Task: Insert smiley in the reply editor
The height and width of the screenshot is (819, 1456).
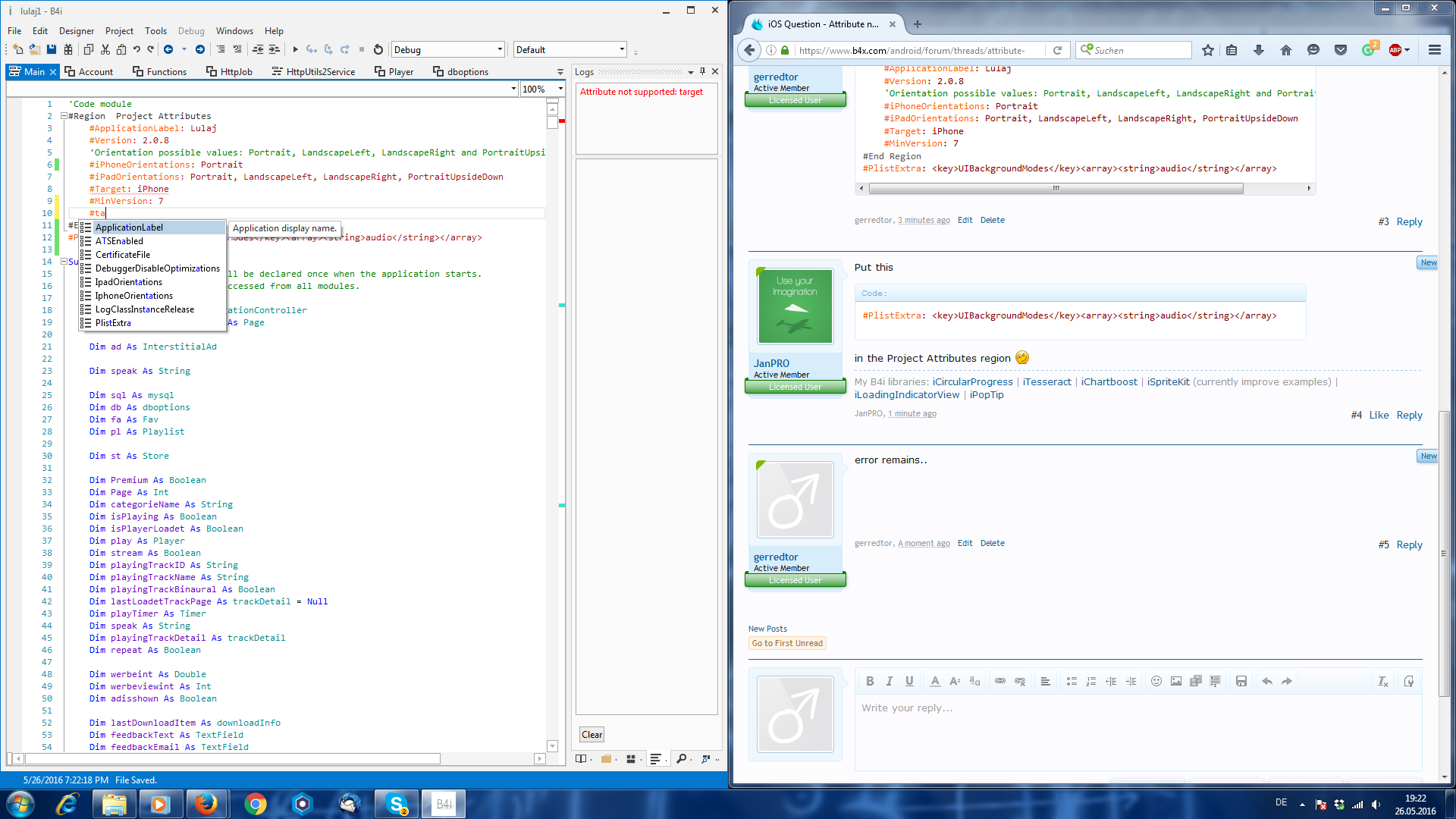Action: [1156, 681]
